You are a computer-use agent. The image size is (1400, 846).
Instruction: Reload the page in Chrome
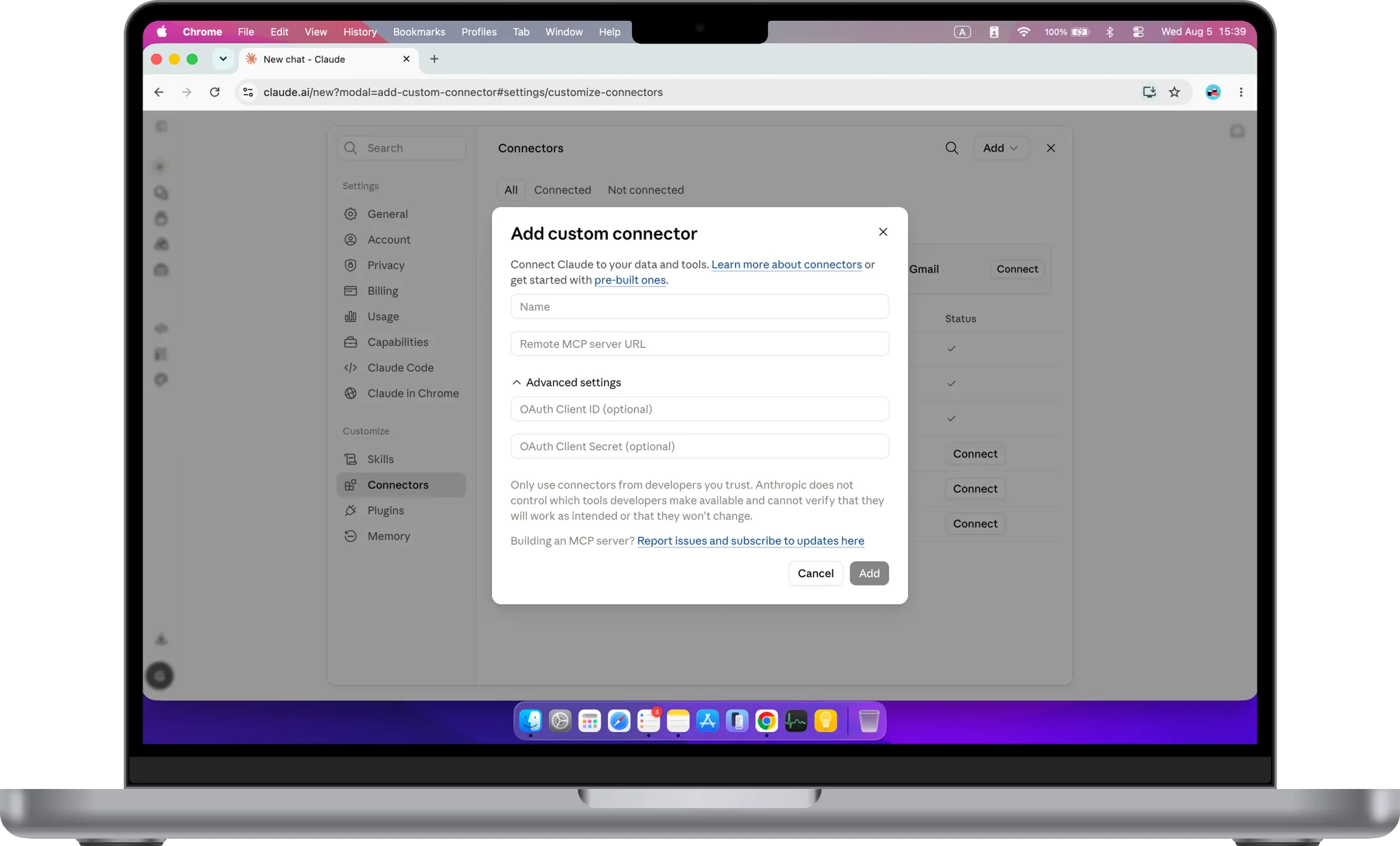click(x=215, y=92)
